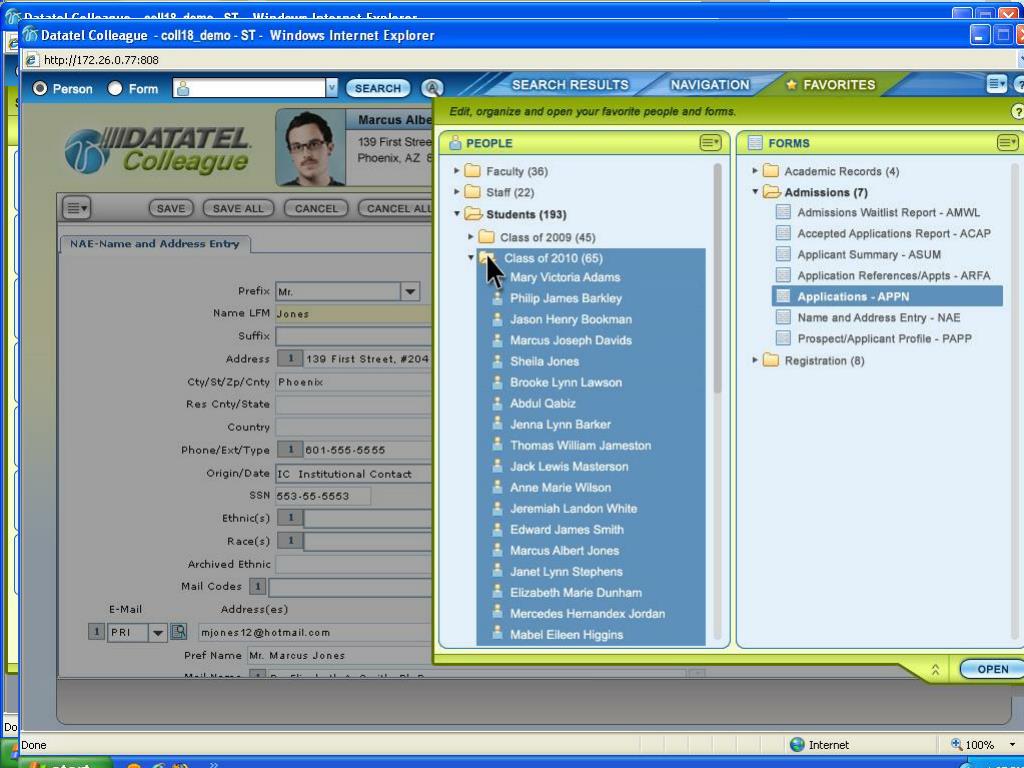Open the Prefix dropdown arrow
Image resolution: width=1024 pixels, height=768 pixels.
410,291
